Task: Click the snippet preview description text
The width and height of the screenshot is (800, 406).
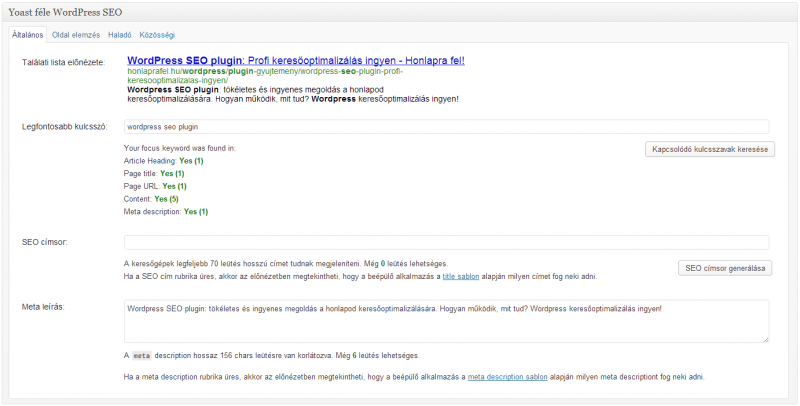Action: tap(292, 94)
